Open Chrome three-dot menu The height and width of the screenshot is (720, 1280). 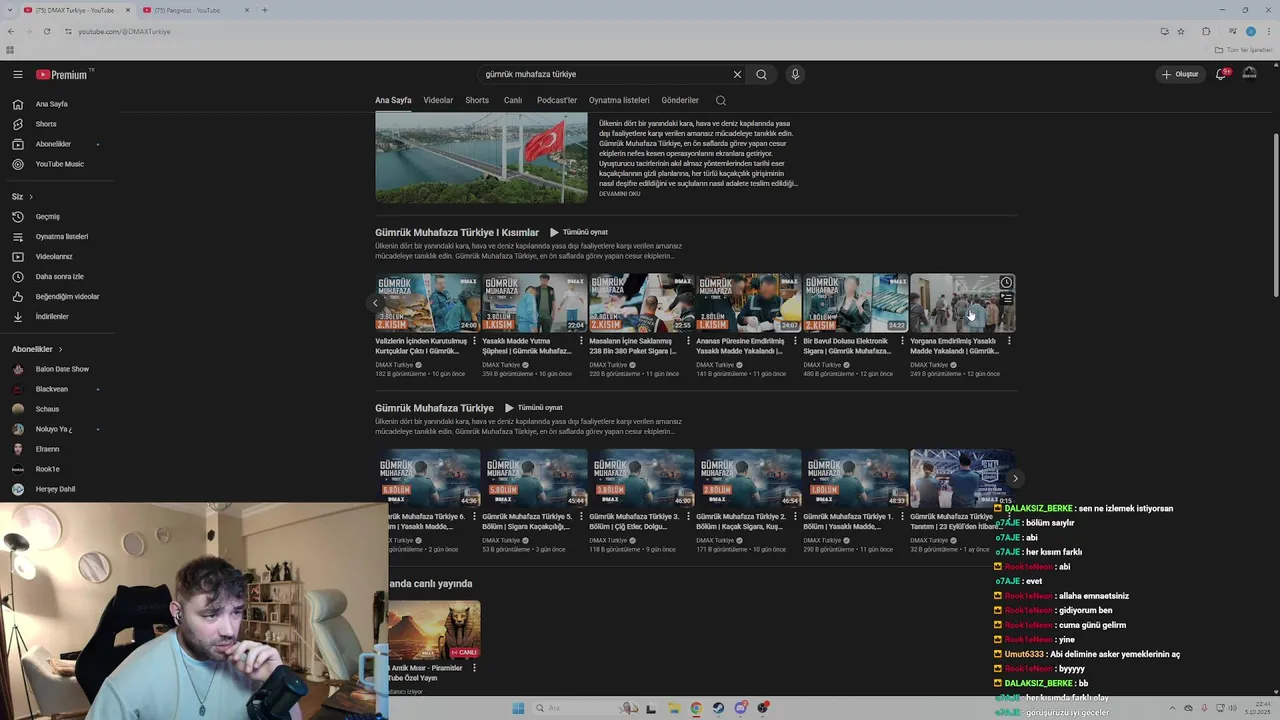1270,31
